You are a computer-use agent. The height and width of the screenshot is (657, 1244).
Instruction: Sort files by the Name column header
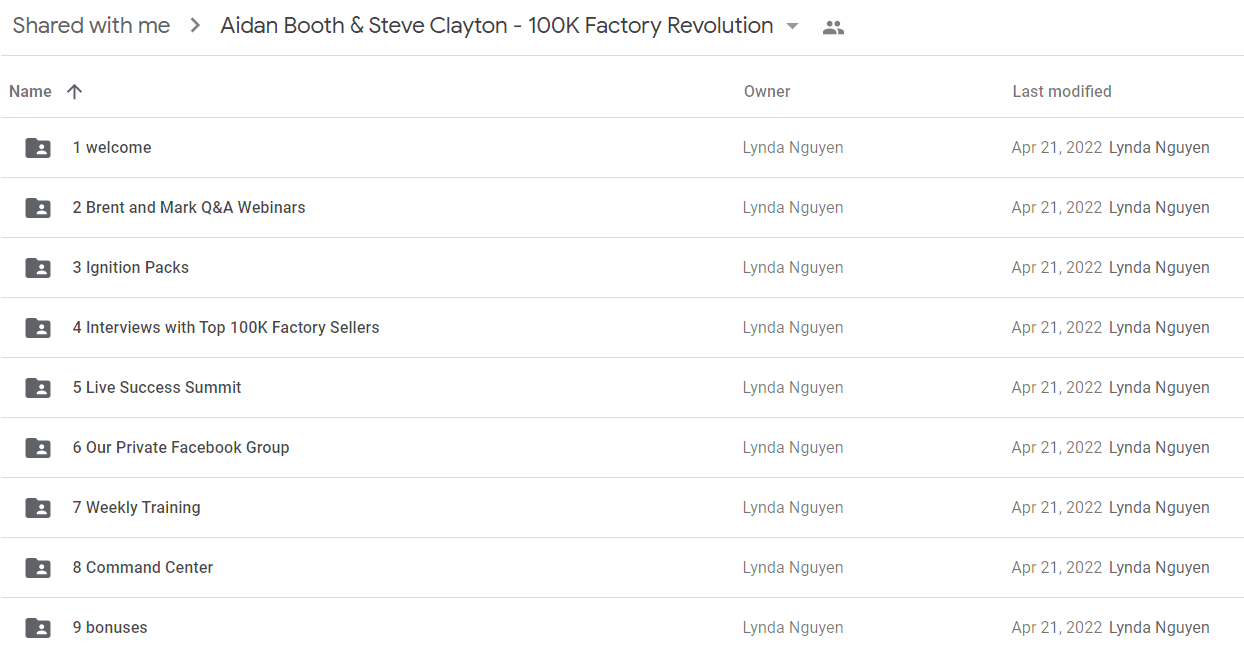[x=30, y=91]
